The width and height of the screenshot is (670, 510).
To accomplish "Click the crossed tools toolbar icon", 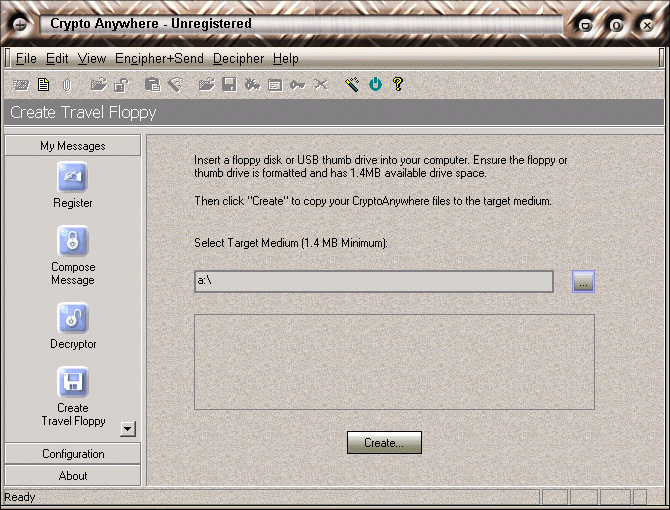I will tap(321, 85).
